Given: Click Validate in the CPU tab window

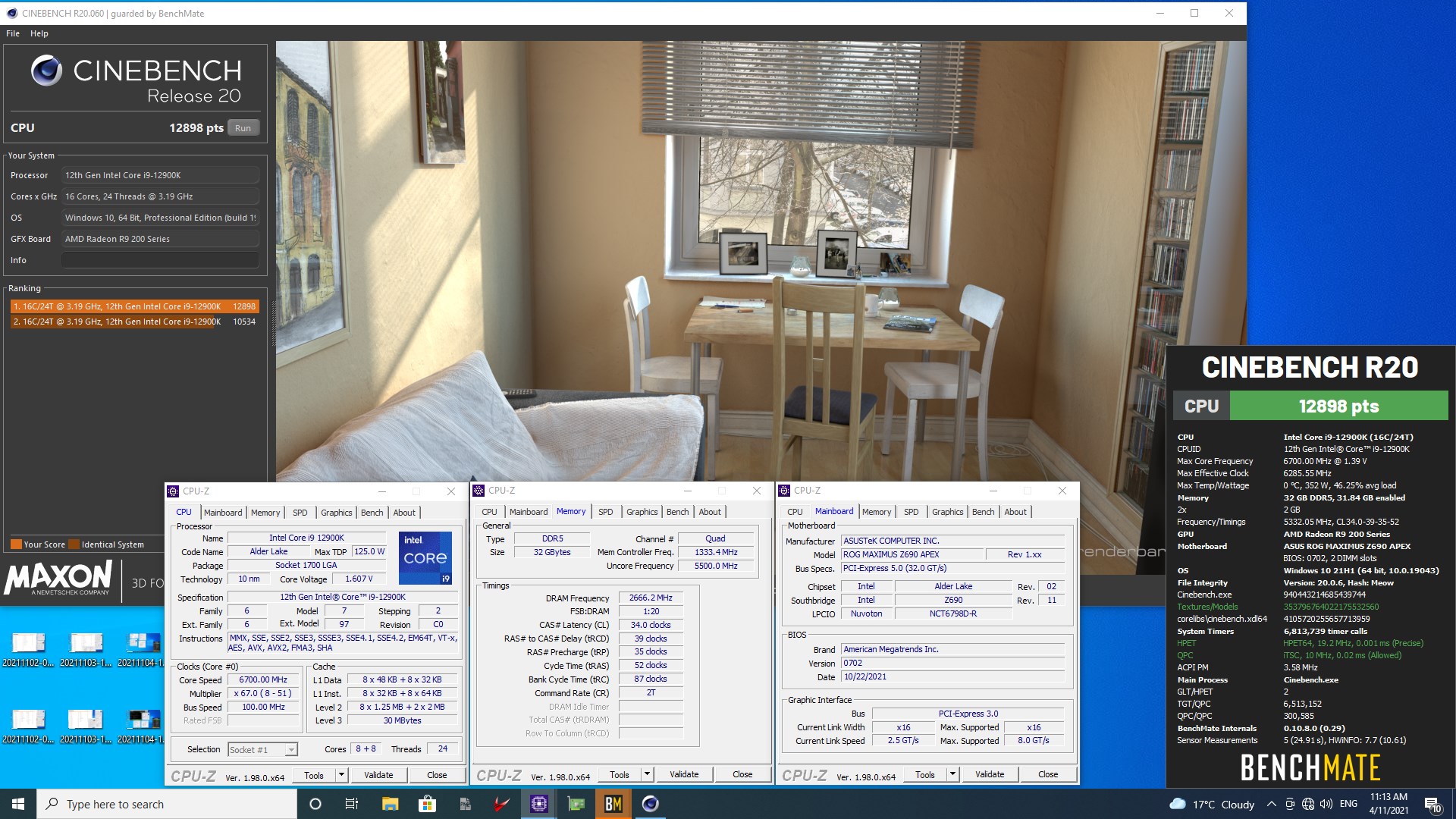Looking at the screenshot, I should click(x=378, y=775).
